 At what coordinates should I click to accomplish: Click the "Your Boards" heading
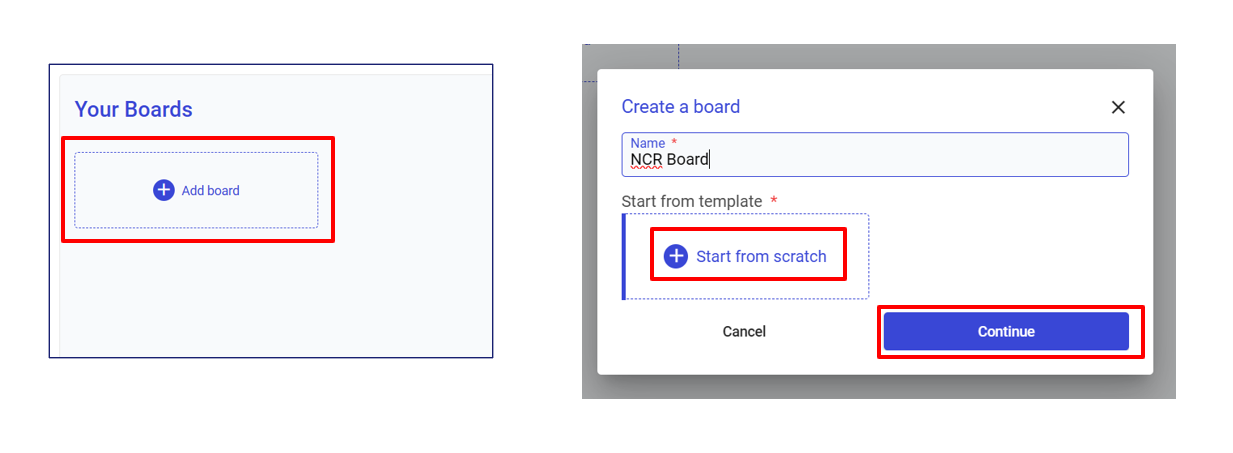[133, 109]
